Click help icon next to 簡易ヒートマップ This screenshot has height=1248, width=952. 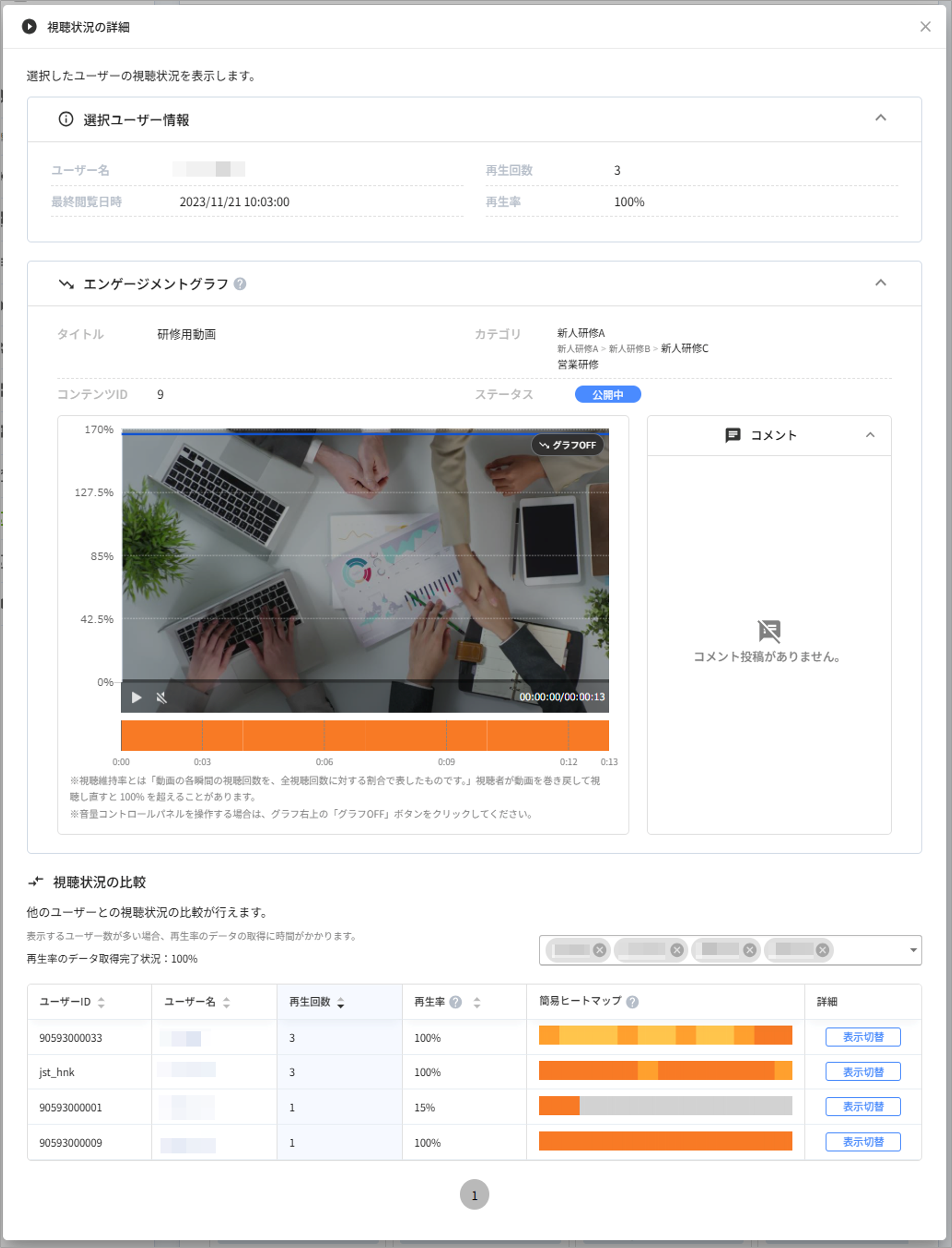pyautogui.click(x=633, y=1002)
